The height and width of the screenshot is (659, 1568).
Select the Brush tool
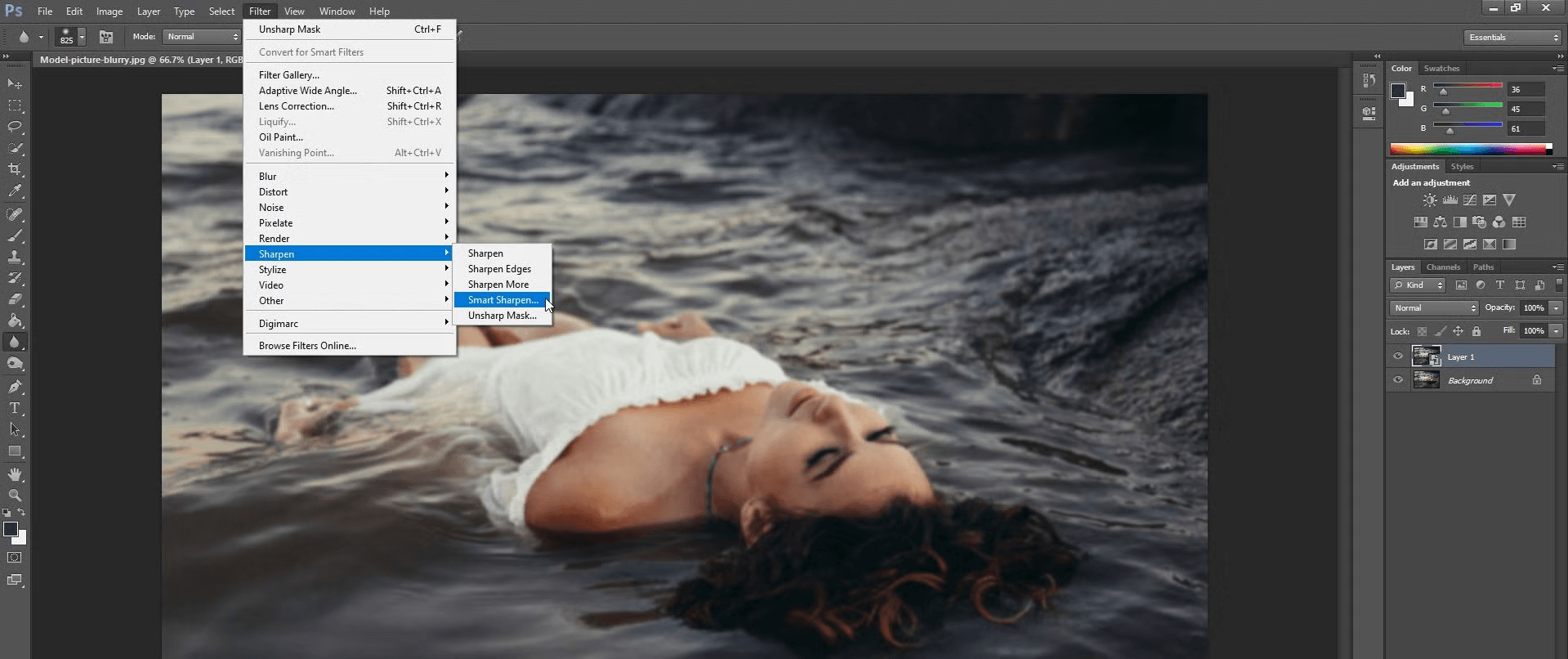(15, 235)
